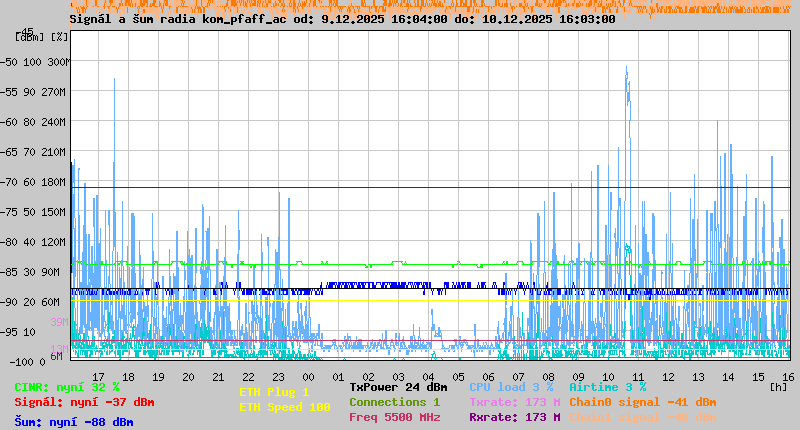Click the [h] unit label at axis end
The height and width of the screenshot is (430, 800).
778,387
